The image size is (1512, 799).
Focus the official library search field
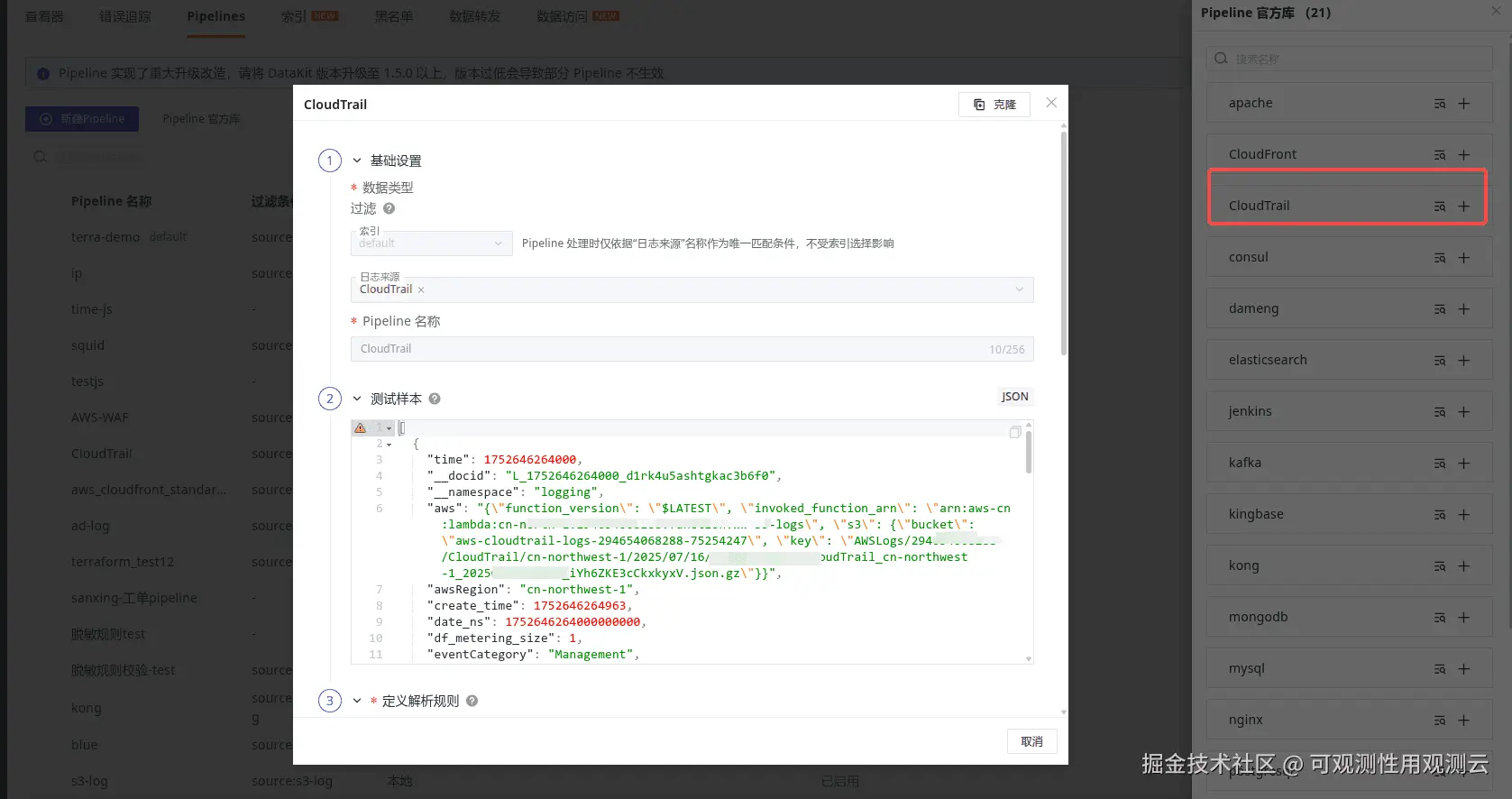coord(1350,59)
